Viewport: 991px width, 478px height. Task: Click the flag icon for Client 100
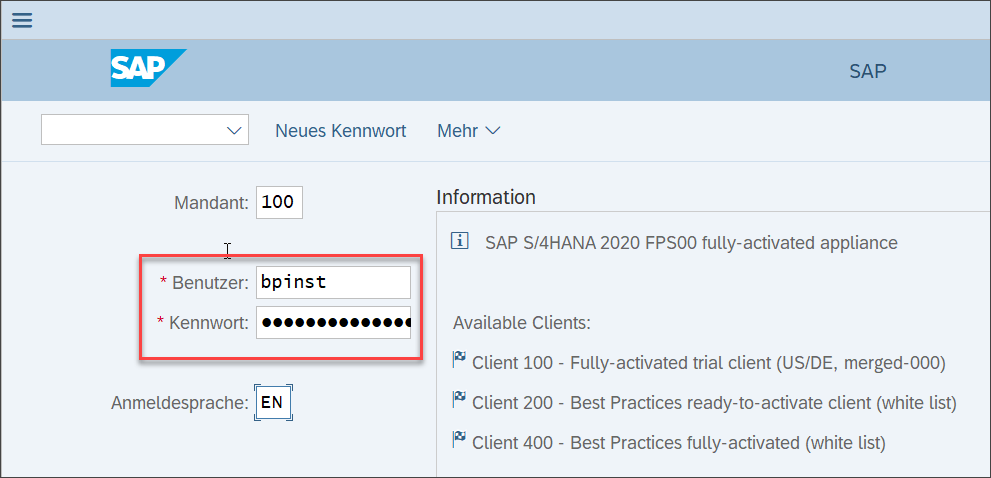[459, 360]
